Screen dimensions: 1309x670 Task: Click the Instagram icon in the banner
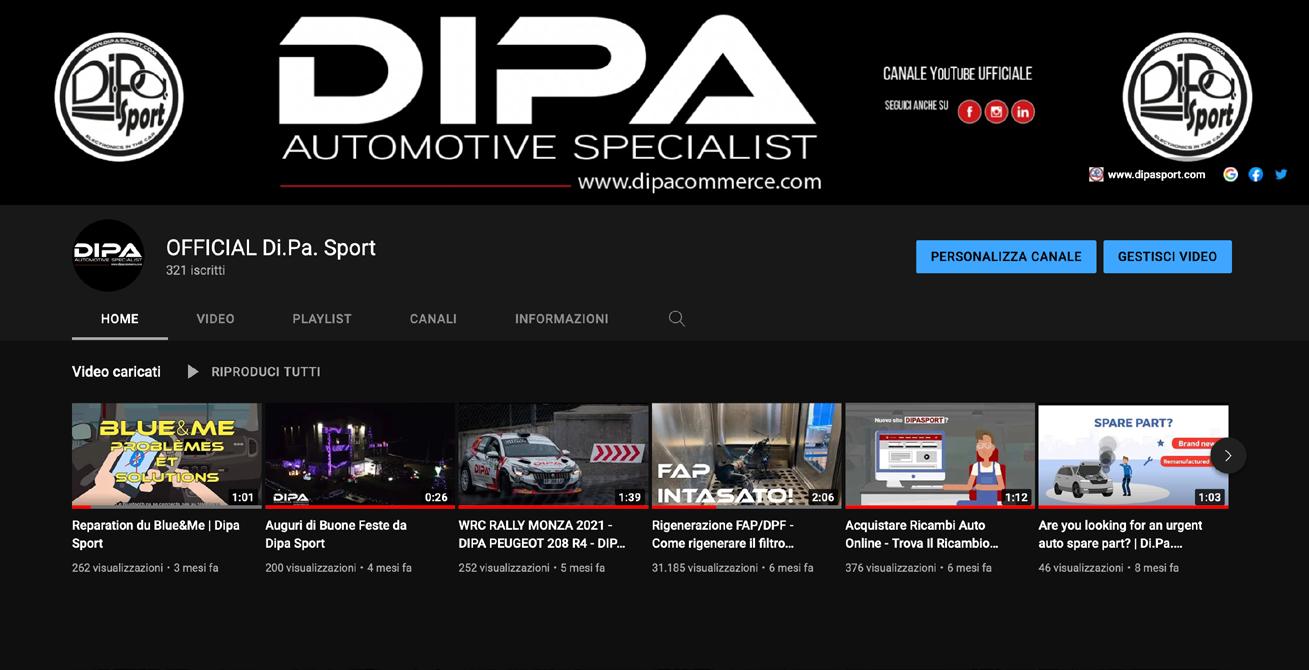pyautogui.click(x=996, y=112)
